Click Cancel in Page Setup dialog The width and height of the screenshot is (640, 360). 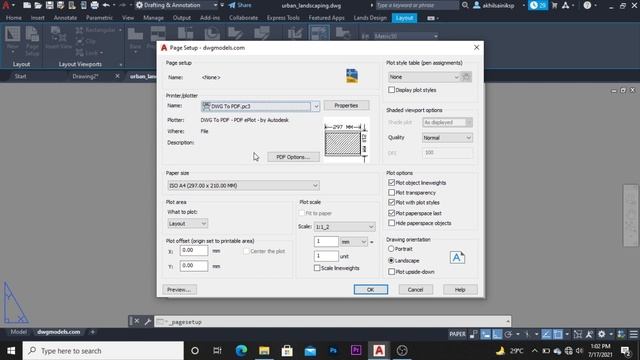pos(415,289)
